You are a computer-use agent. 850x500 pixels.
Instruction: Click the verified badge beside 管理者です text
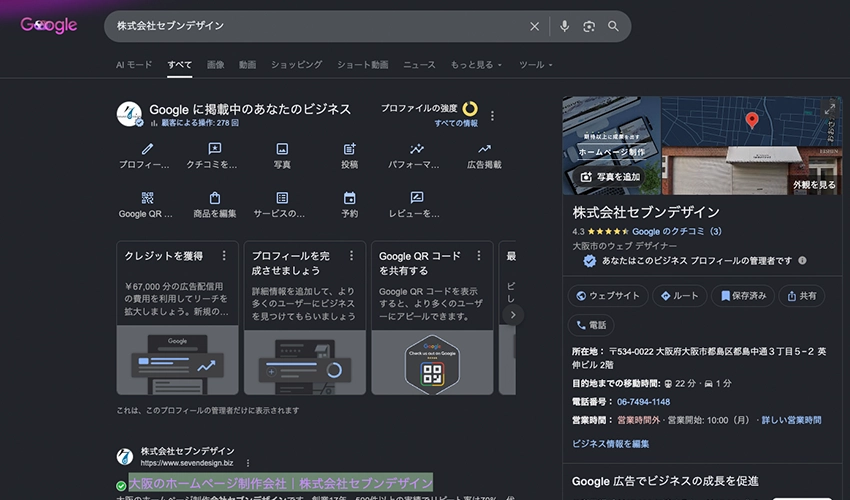click(x=589, y=261)
